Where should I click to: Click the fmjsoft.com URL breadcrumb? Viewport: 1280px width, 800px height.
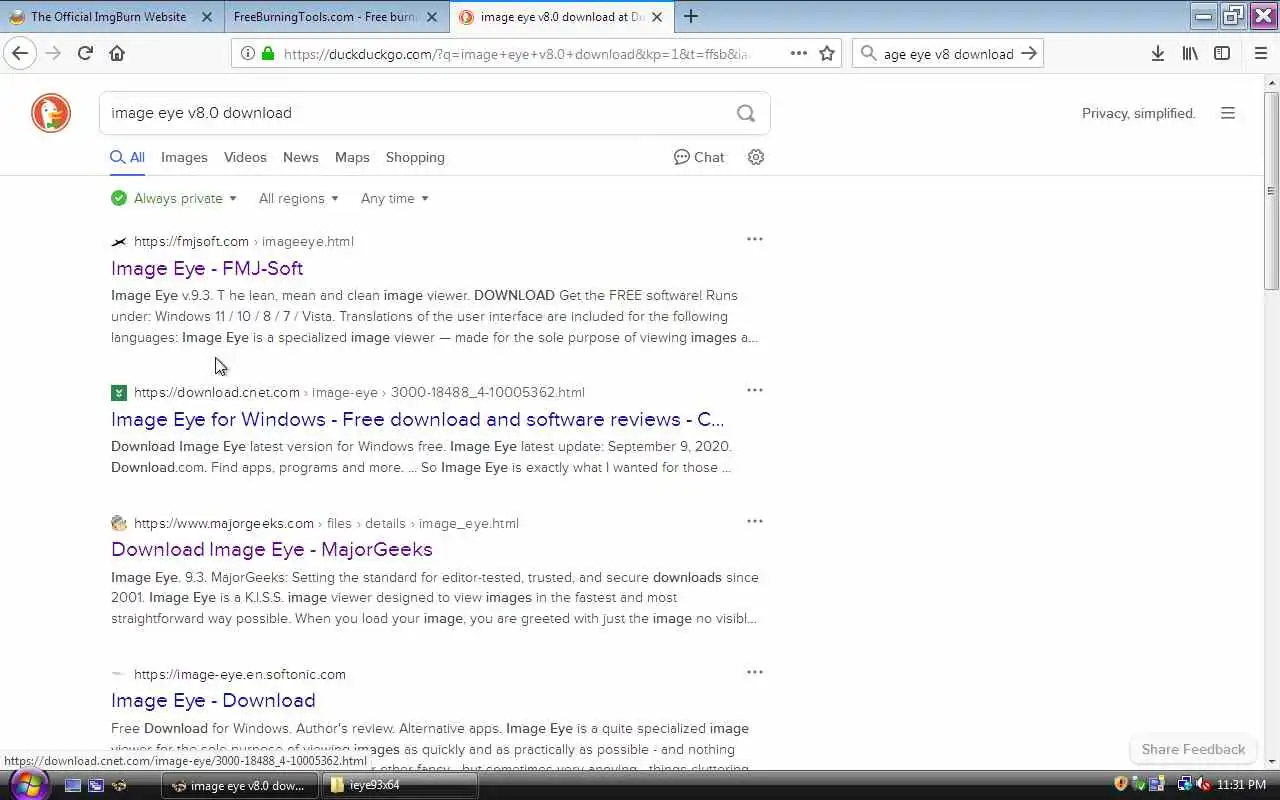point(191,241)
